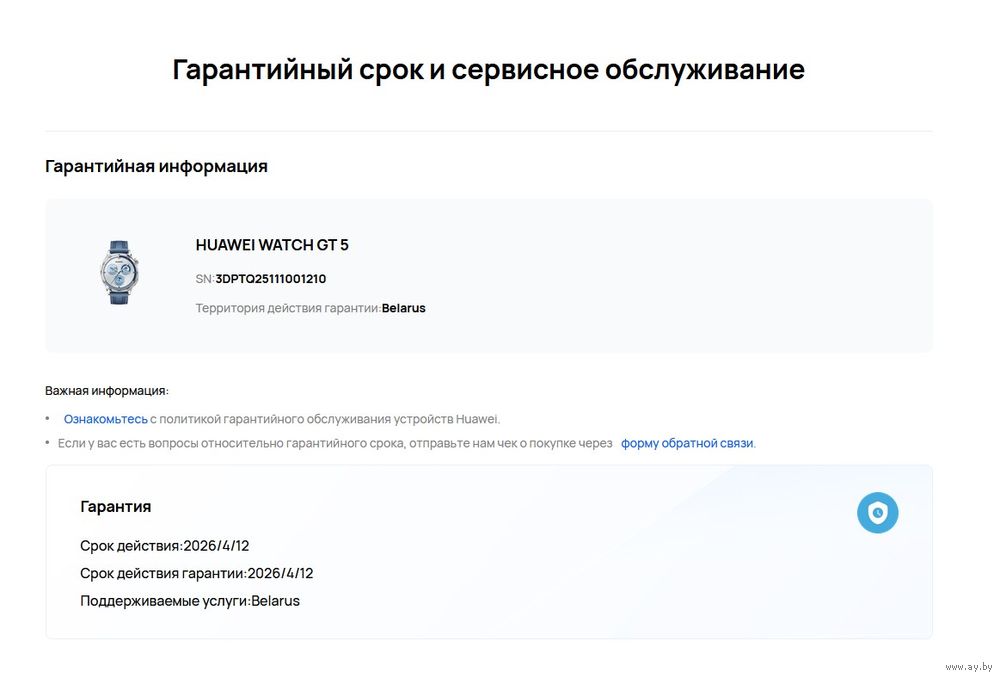Click the Территория действия гарантии Belarus text
The image size is (1000, 678).
(311, 308)
